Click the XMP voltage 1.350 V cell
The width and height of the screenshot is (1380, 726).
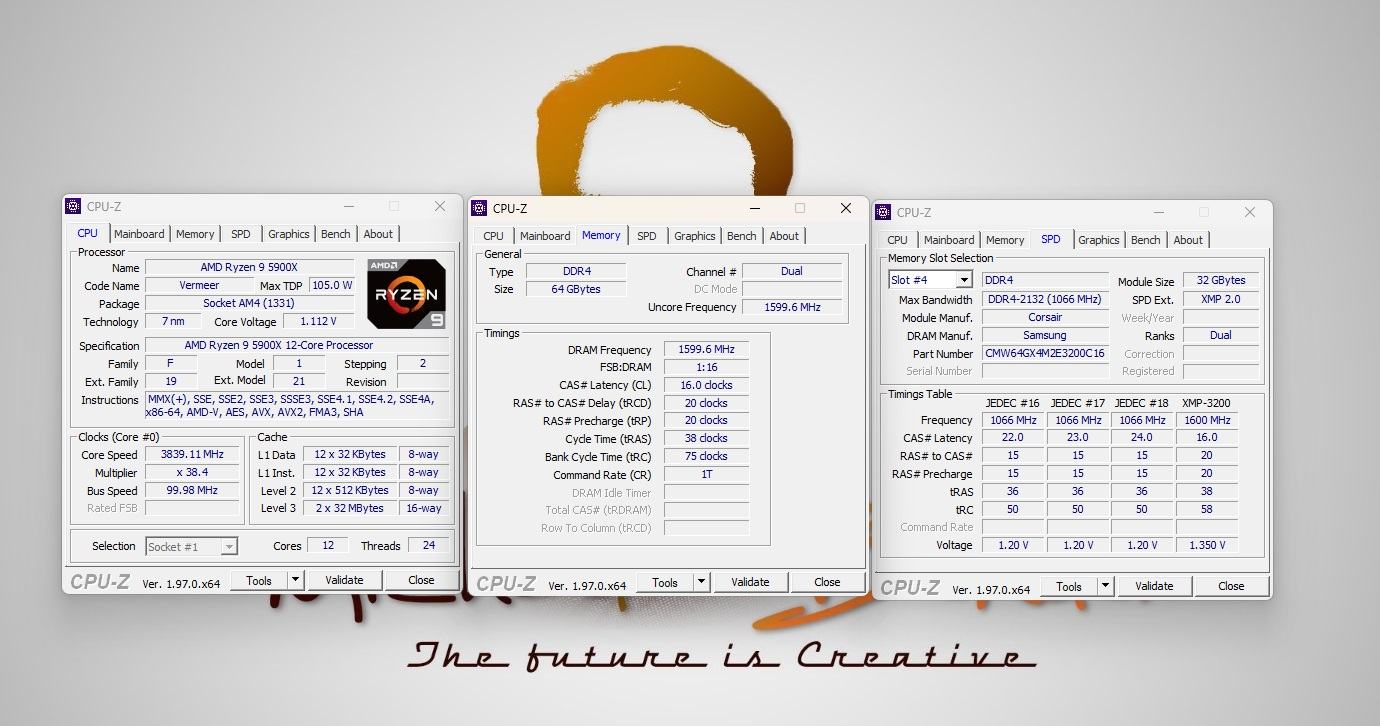pos(1206,545)
